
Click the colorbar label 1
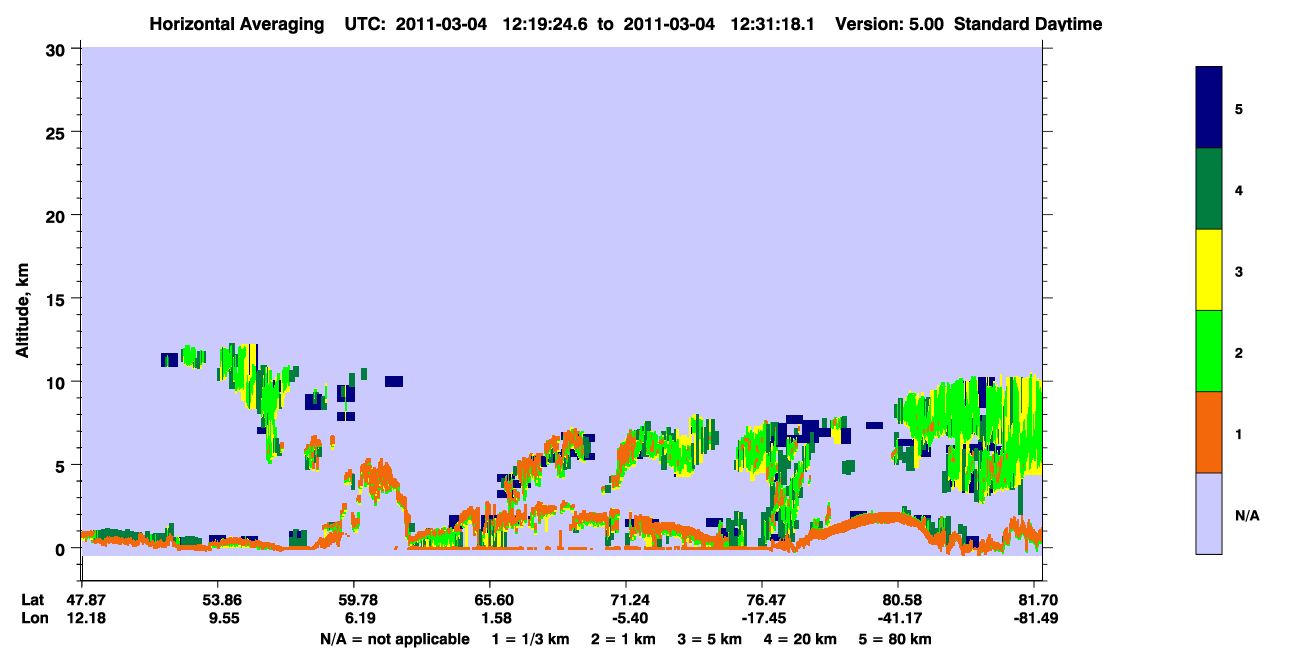coord(1239,433)
